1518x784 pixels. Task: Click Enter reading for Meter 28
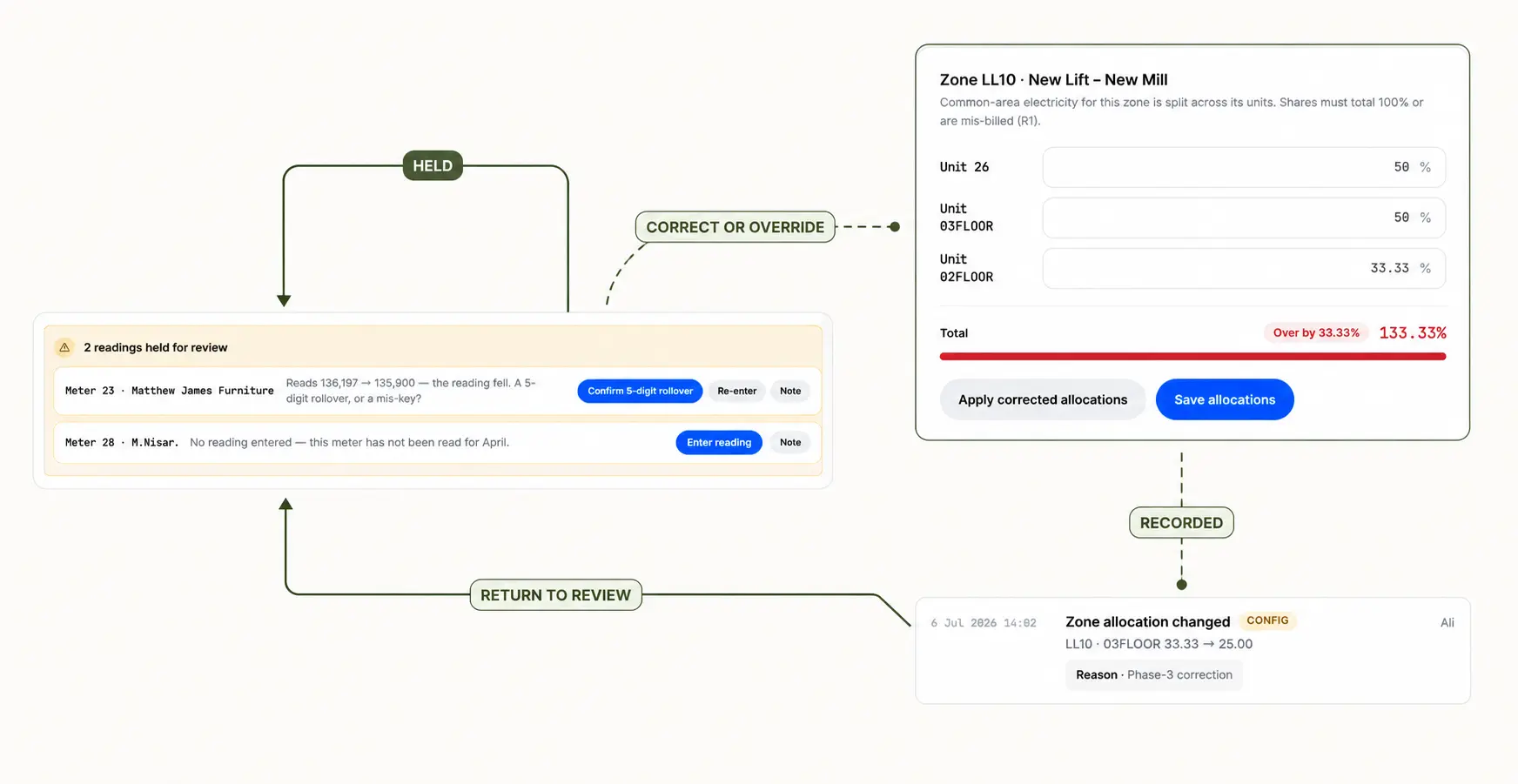(x=719, y=442)
